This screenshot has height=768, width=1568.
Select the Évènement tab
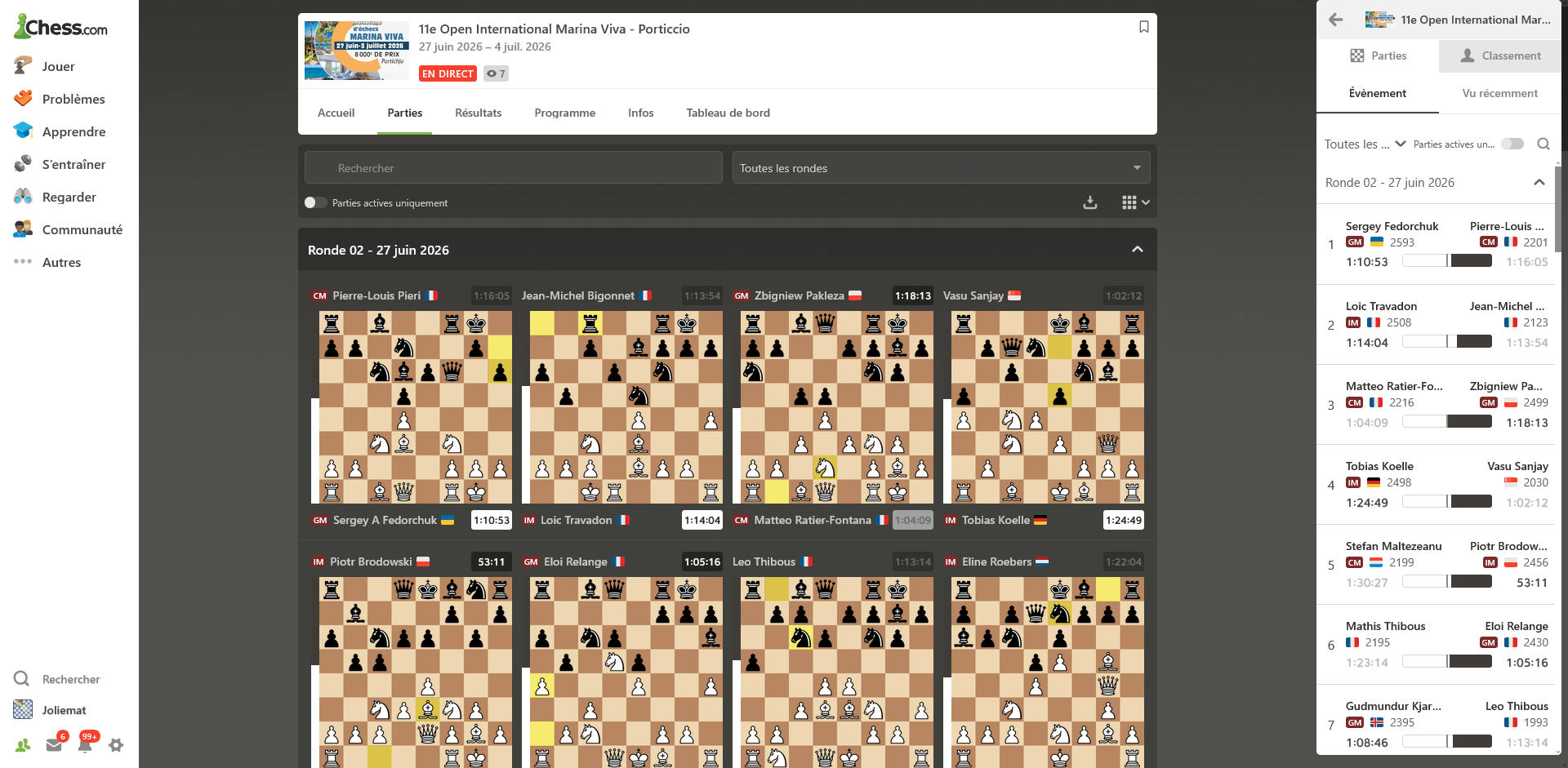[x=1378, y=93]
